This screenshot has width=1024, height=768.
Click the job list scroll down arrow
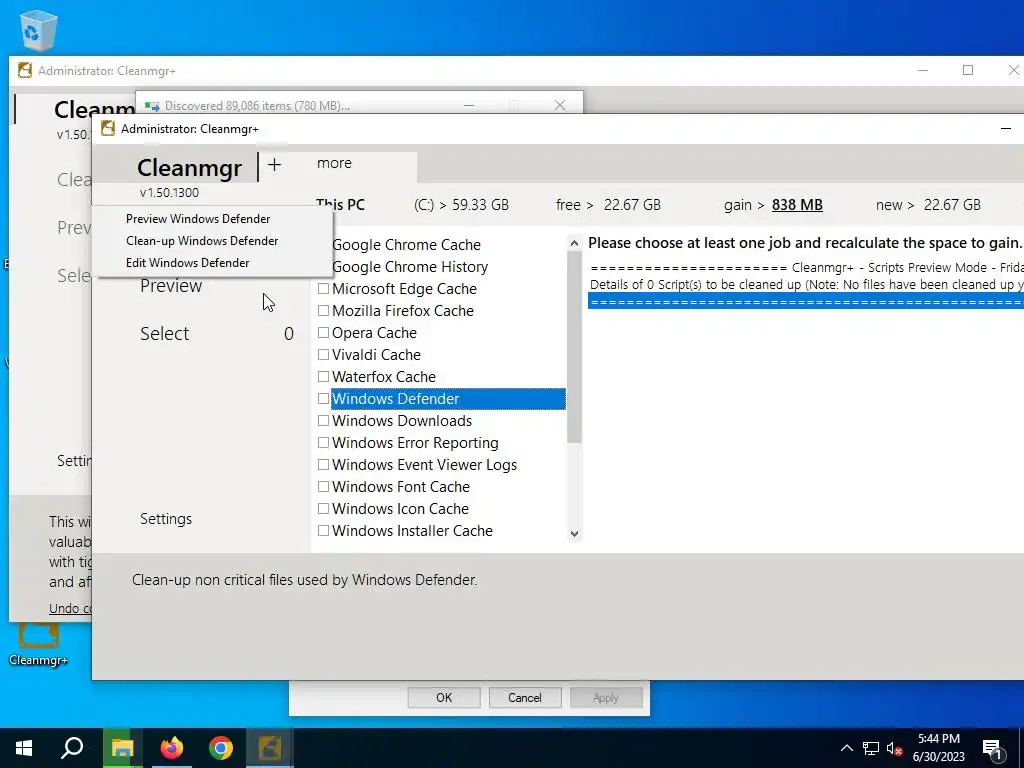click(x=574, y=534)
